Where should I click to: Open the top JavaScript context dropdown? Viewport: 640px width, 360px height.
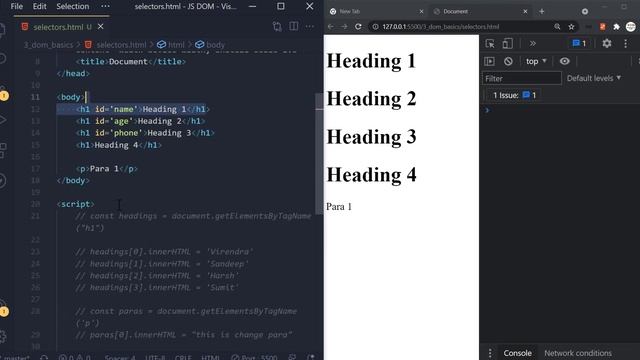[x=536, y=61]
